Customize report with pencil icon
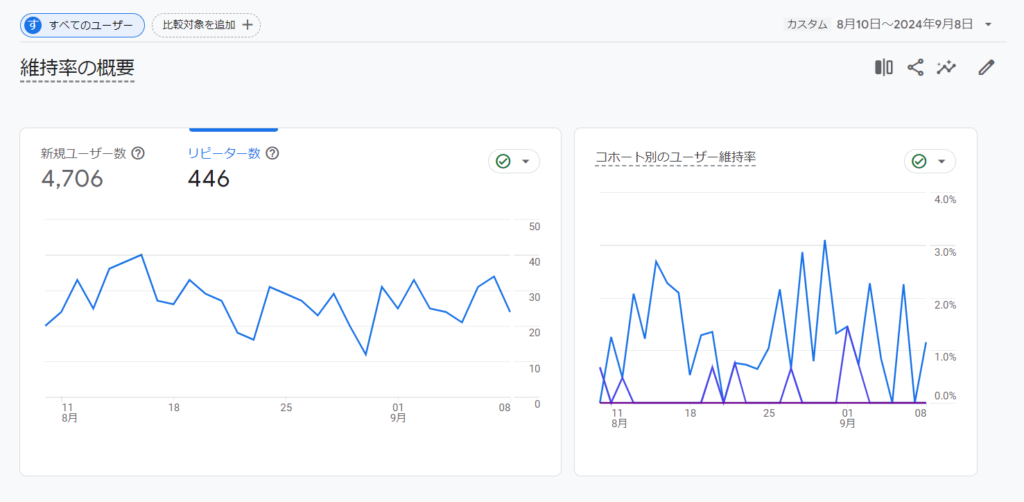The height and width of the screenshot is (502, 1024). (x=986, y=67)
